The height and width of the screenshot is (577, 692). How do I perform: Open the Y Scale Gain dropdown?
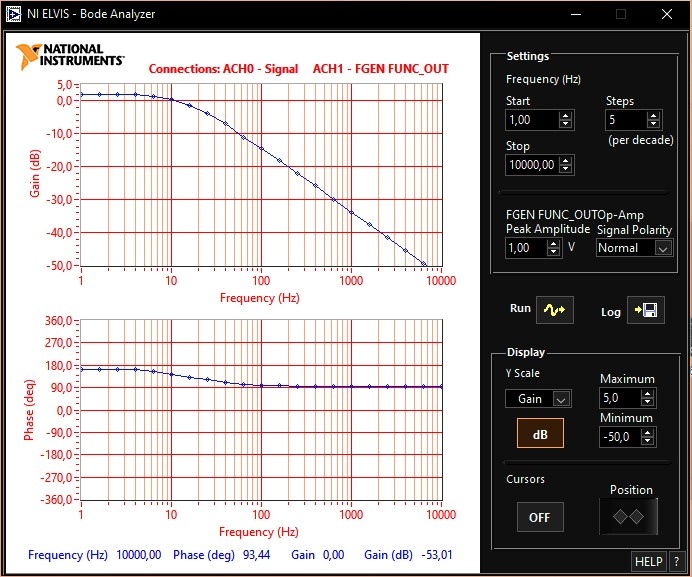(x=538, y=399)
